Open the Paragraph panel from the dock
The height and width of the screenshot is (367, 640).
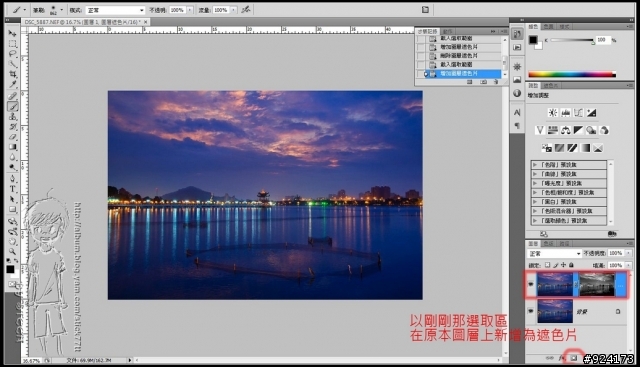click(517, 125)
